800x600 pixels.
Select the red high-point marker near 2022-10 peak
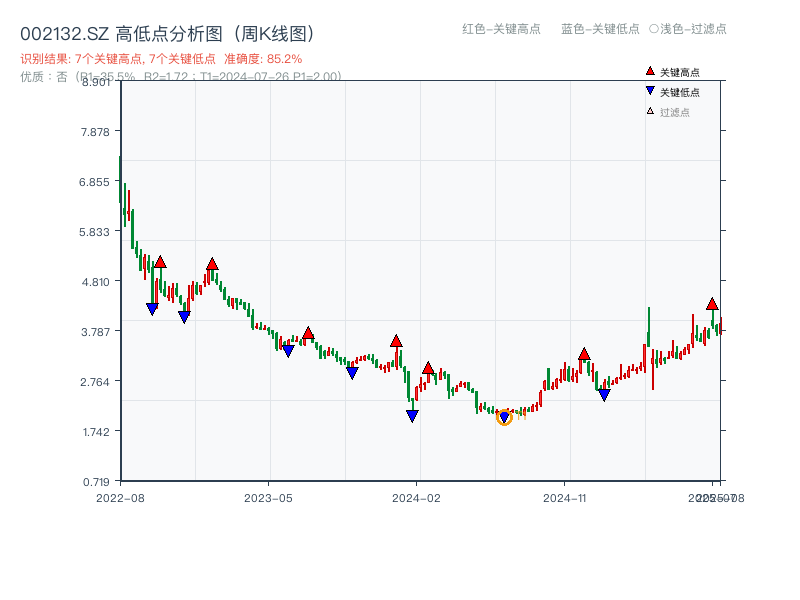161,261
